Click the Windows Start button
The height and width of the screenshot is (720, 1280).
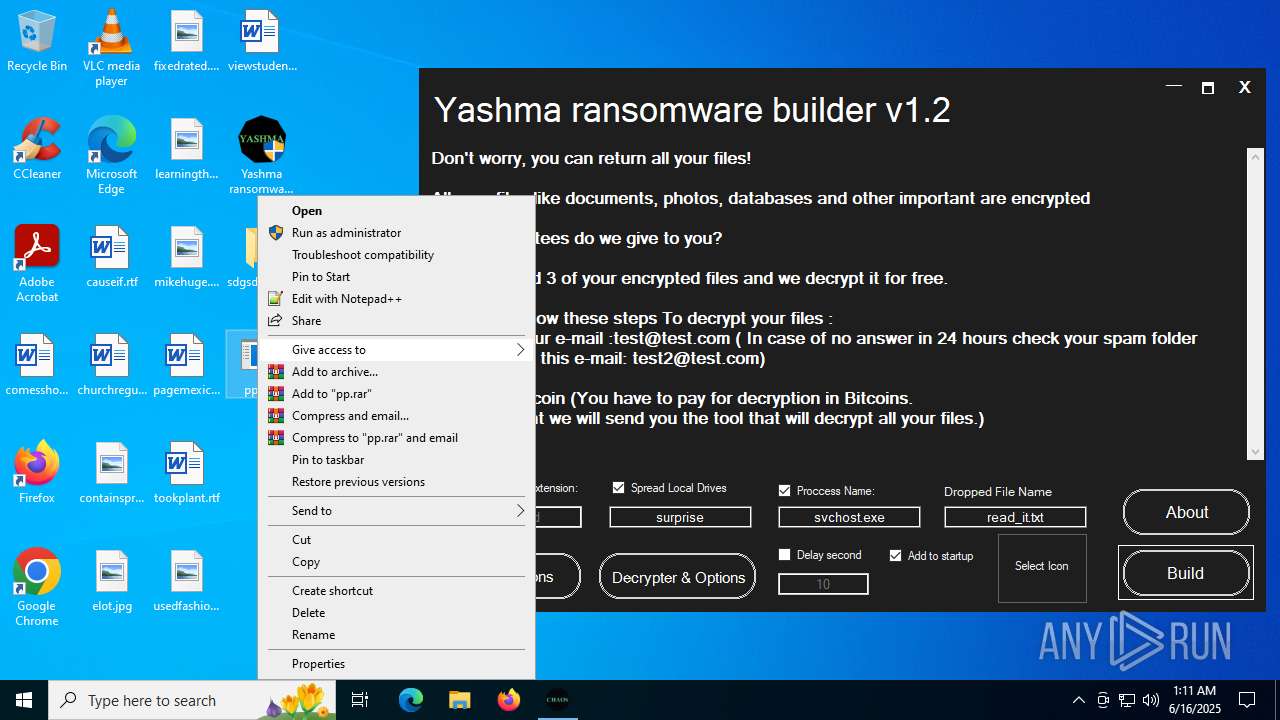pos(24,700)
